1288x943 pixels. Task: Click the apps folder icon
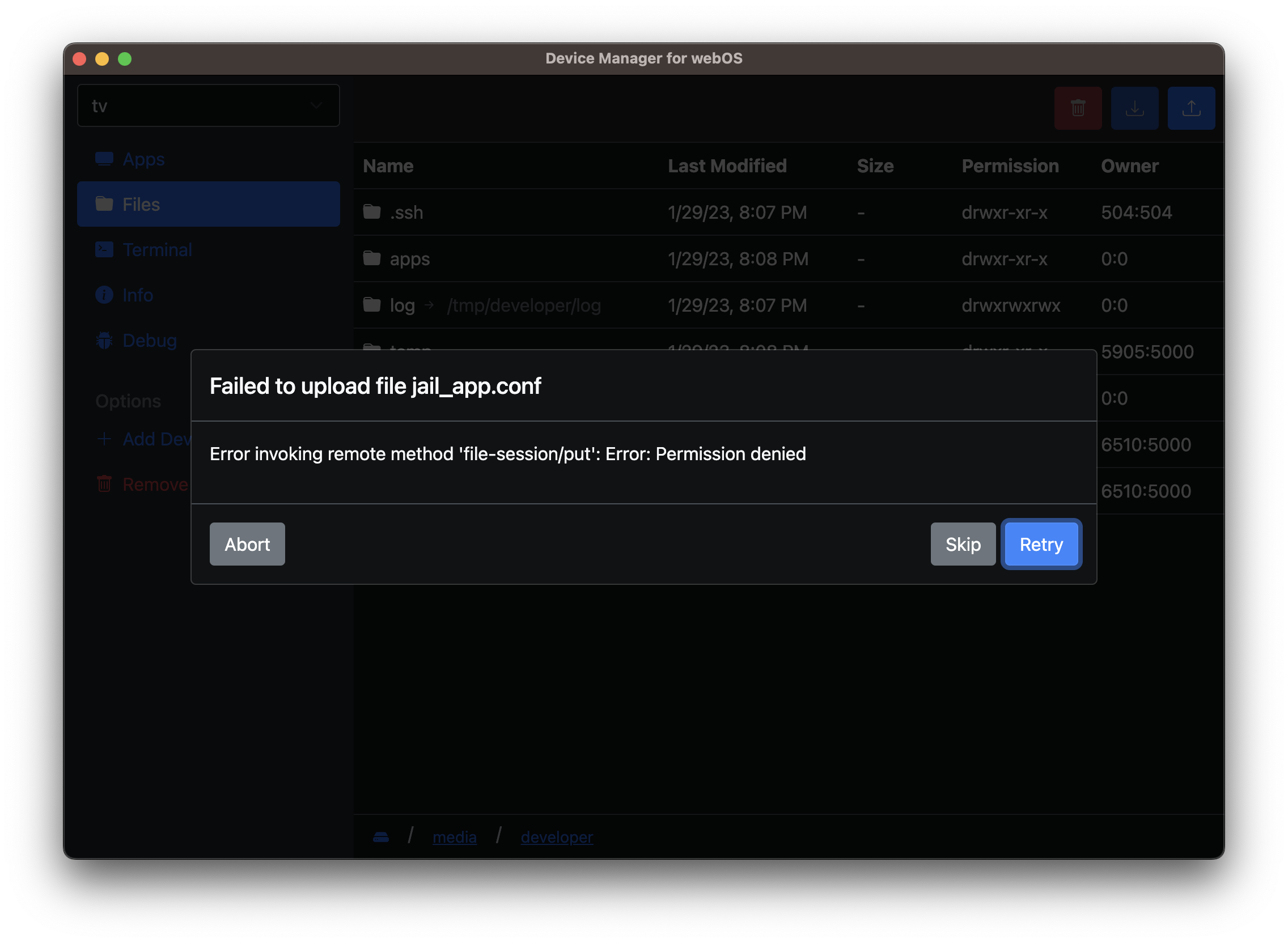click(x=372, y=258)
